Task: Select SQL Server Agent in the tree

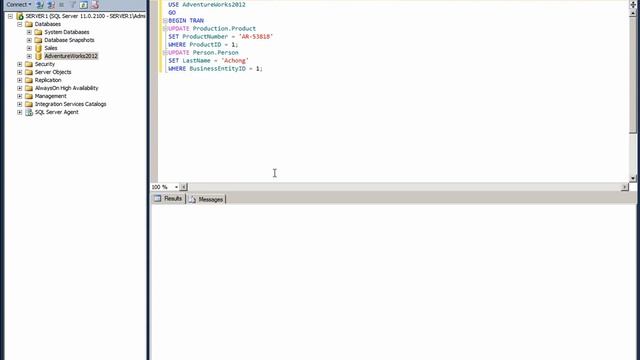Action: coord(57,112)
